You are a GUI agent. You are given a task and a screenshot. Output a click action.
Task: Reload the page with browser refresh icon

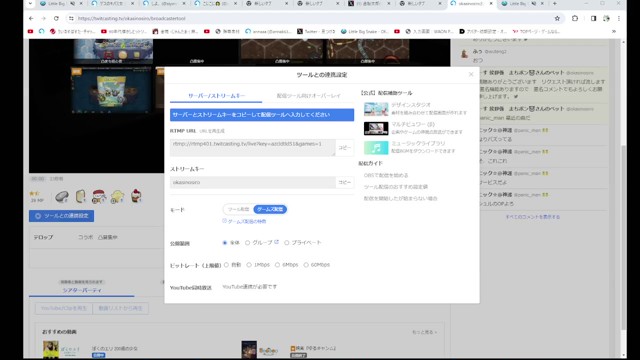pos(56,18)
